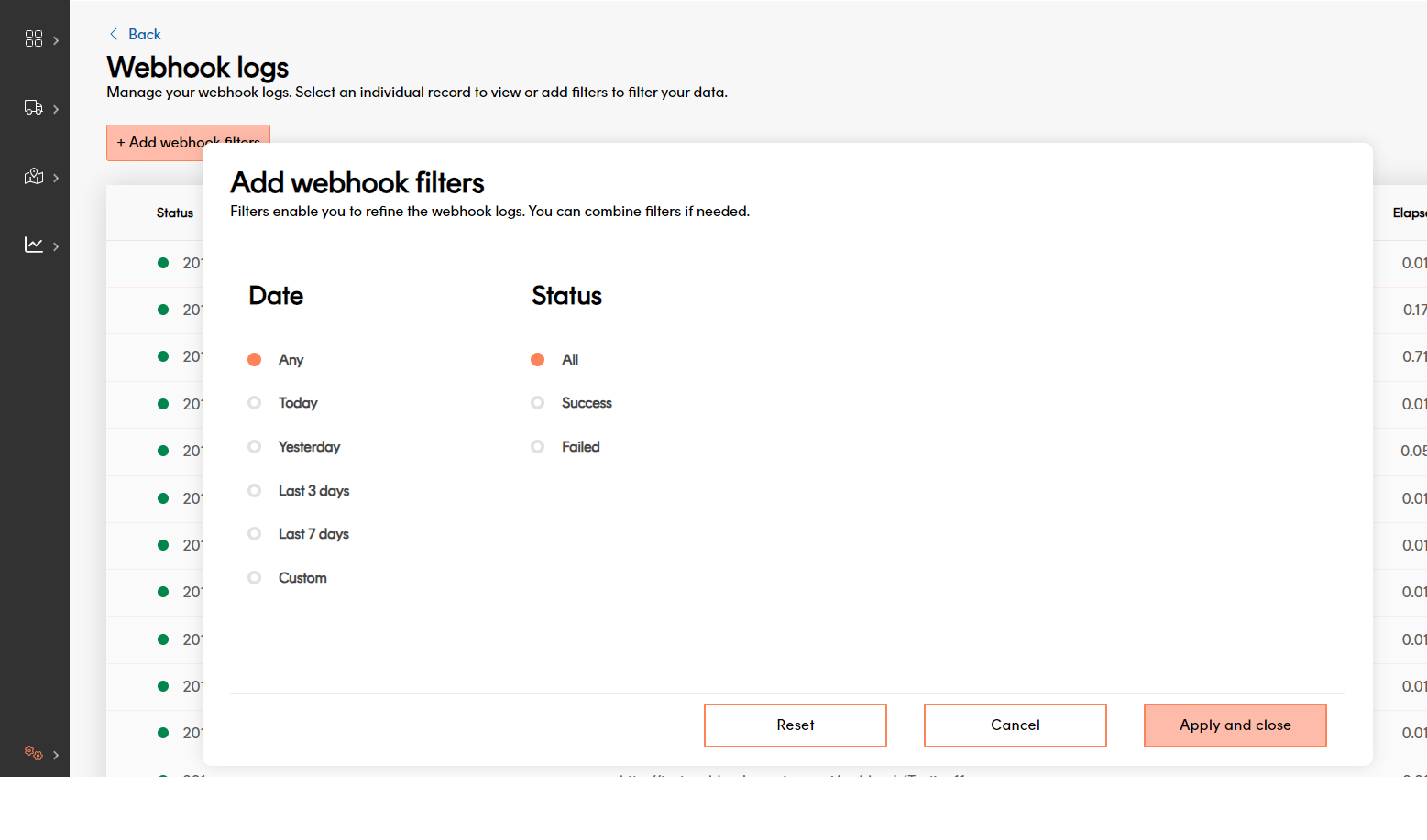Select the Yesterday date option

(255, 447)
